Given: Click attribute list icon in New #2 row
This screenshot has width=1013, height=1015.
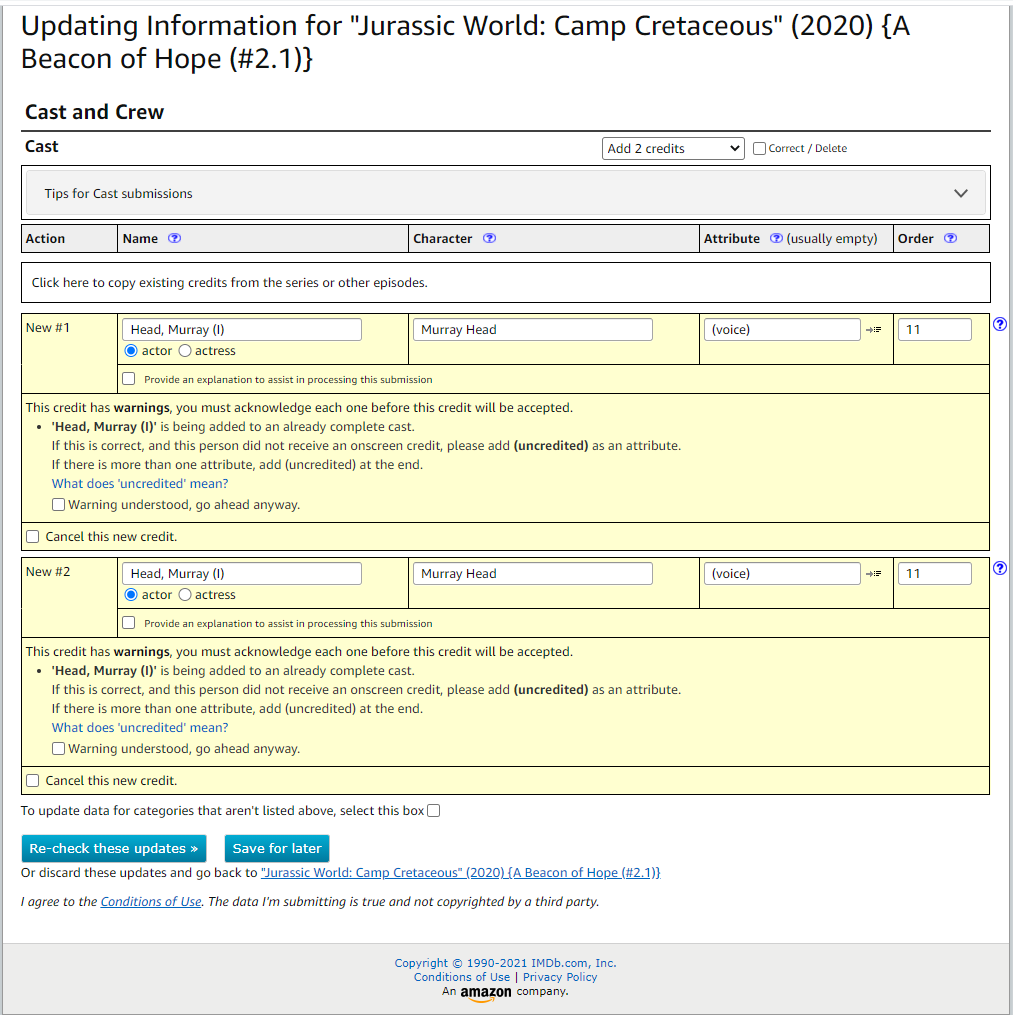Looking at the screenshot, I should coord(874,574).
